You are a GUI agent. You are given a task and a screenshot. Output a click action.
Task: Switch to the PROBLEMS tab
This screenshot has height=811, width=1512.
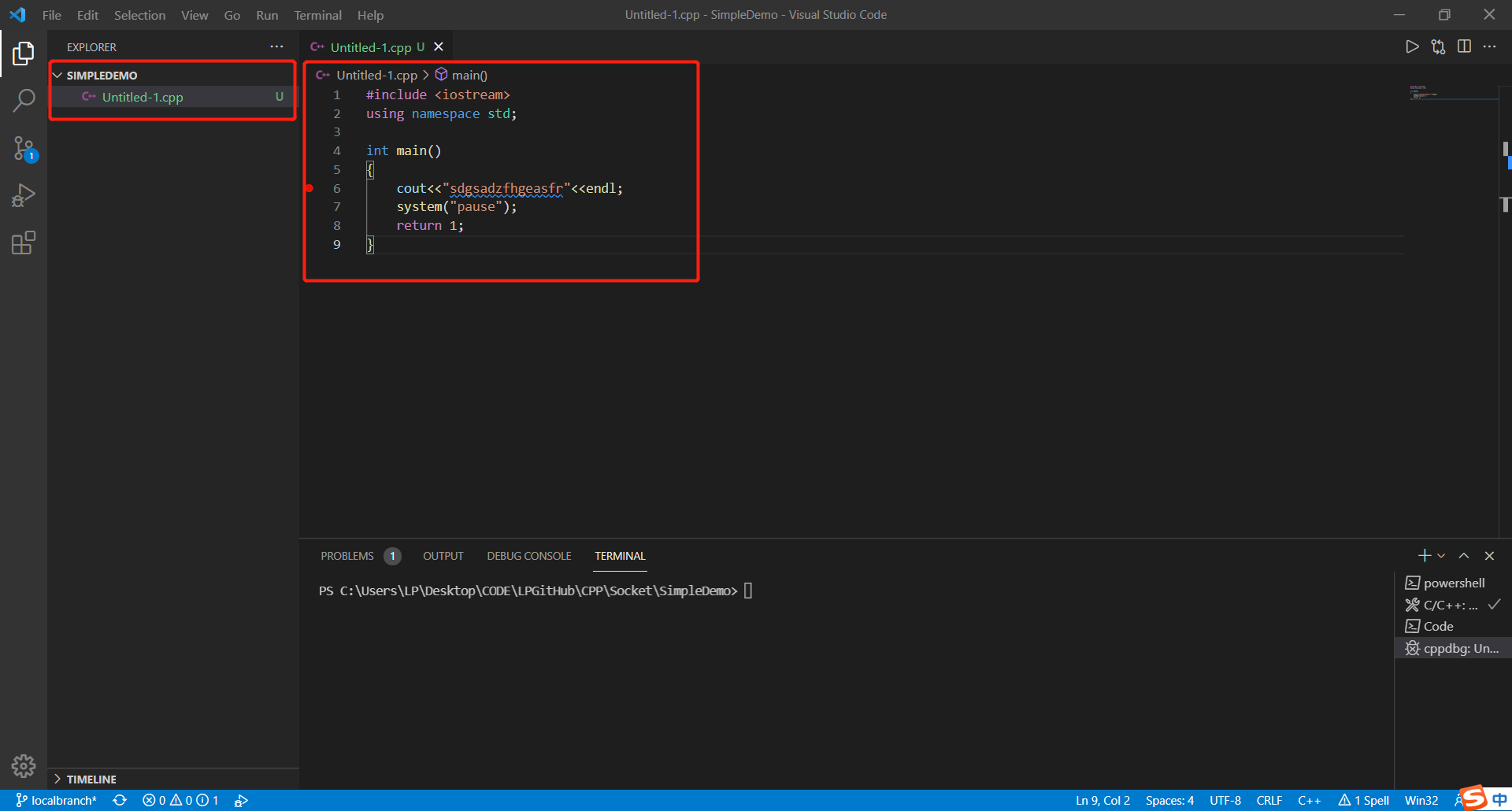347,556
